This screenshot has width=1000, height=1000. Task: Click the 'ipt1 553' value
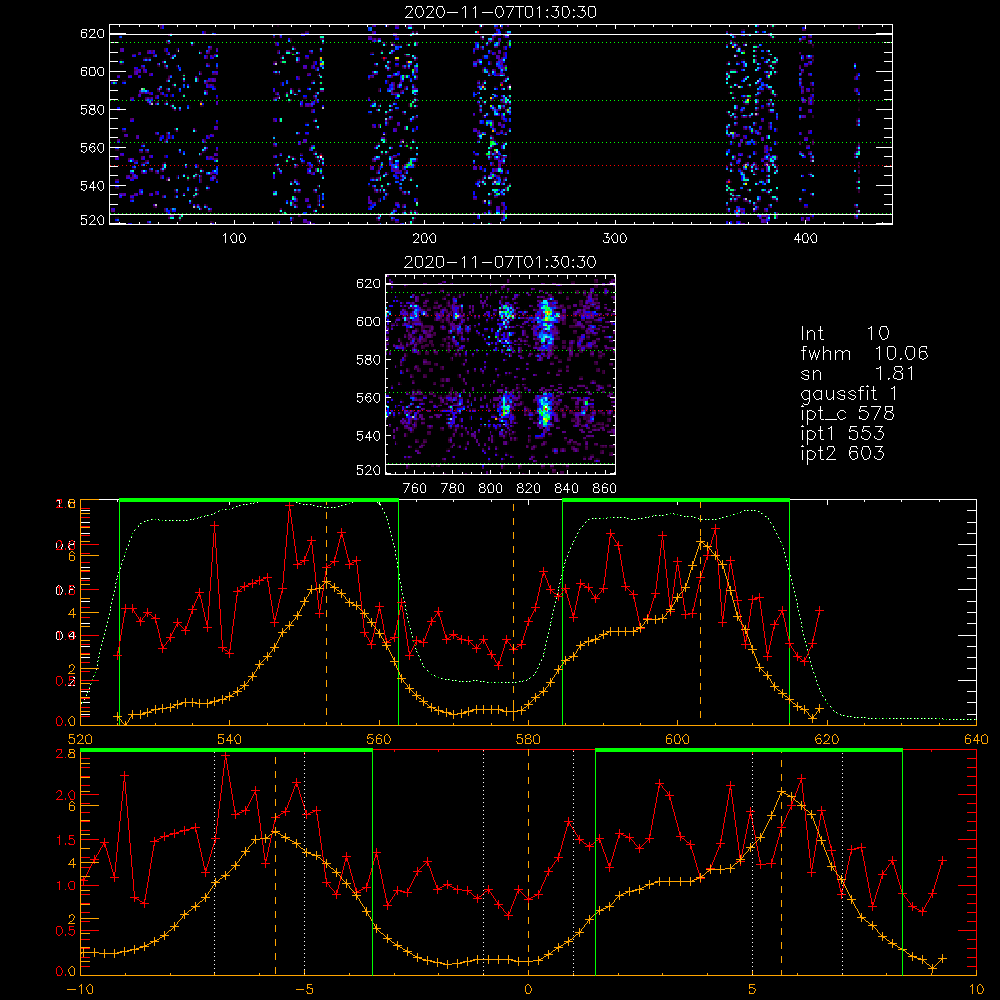(x=842, y=434)
